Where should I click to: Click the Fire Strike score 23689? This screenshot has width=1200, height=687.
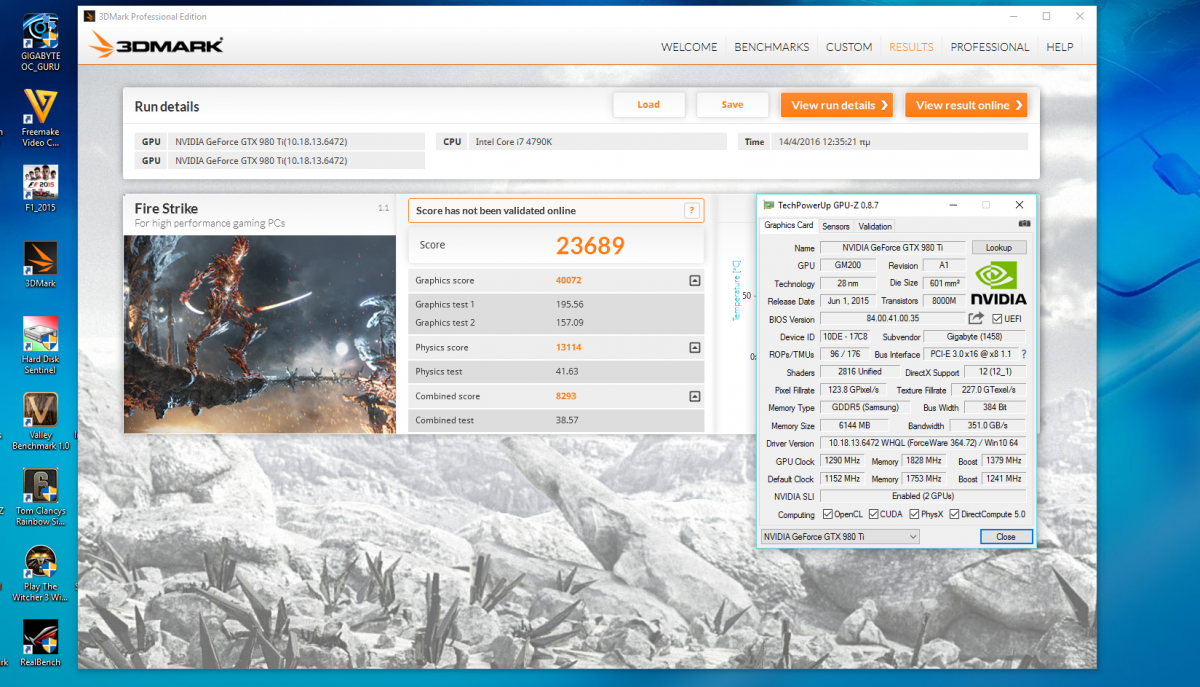pos(590,245)
